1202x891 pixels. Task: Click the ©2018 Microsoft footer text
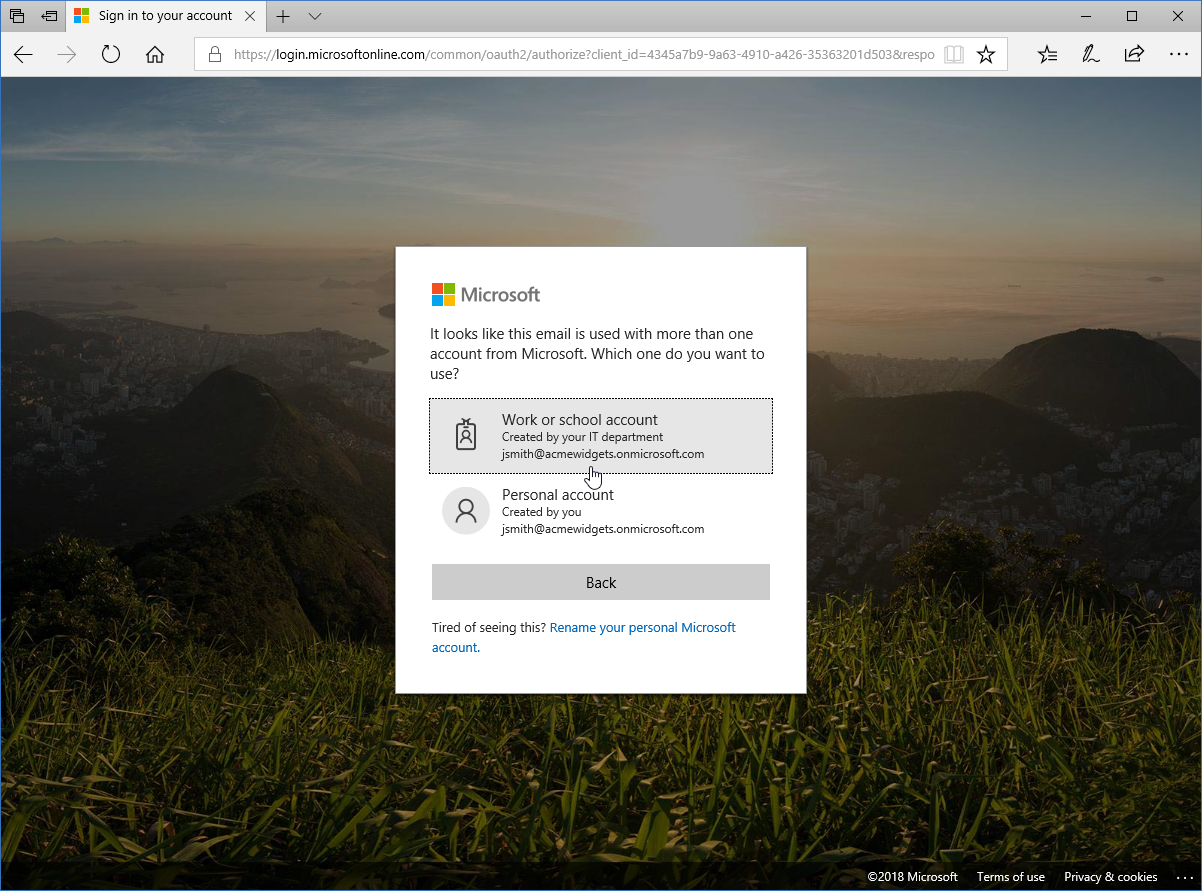point(913,877)
